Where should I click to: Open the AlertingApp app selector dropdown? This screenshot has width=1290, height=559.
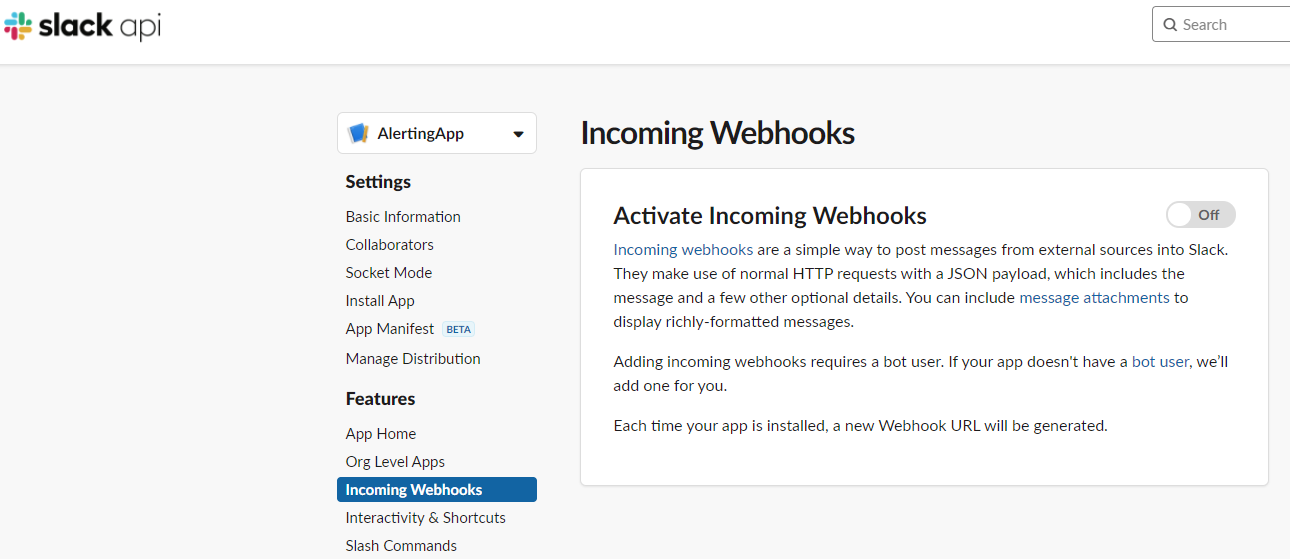[x=437, y=133]
